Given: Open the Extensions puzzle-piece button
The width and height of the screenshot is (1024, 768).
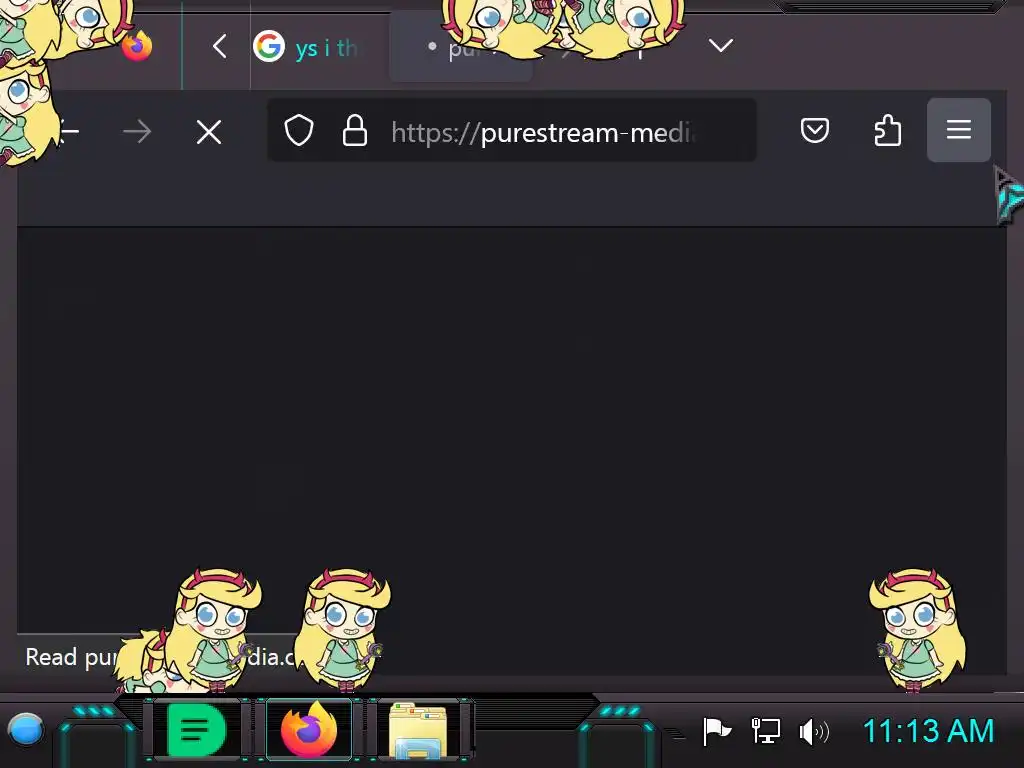Looking at the screenshot, I should click(x=888, y=130).
